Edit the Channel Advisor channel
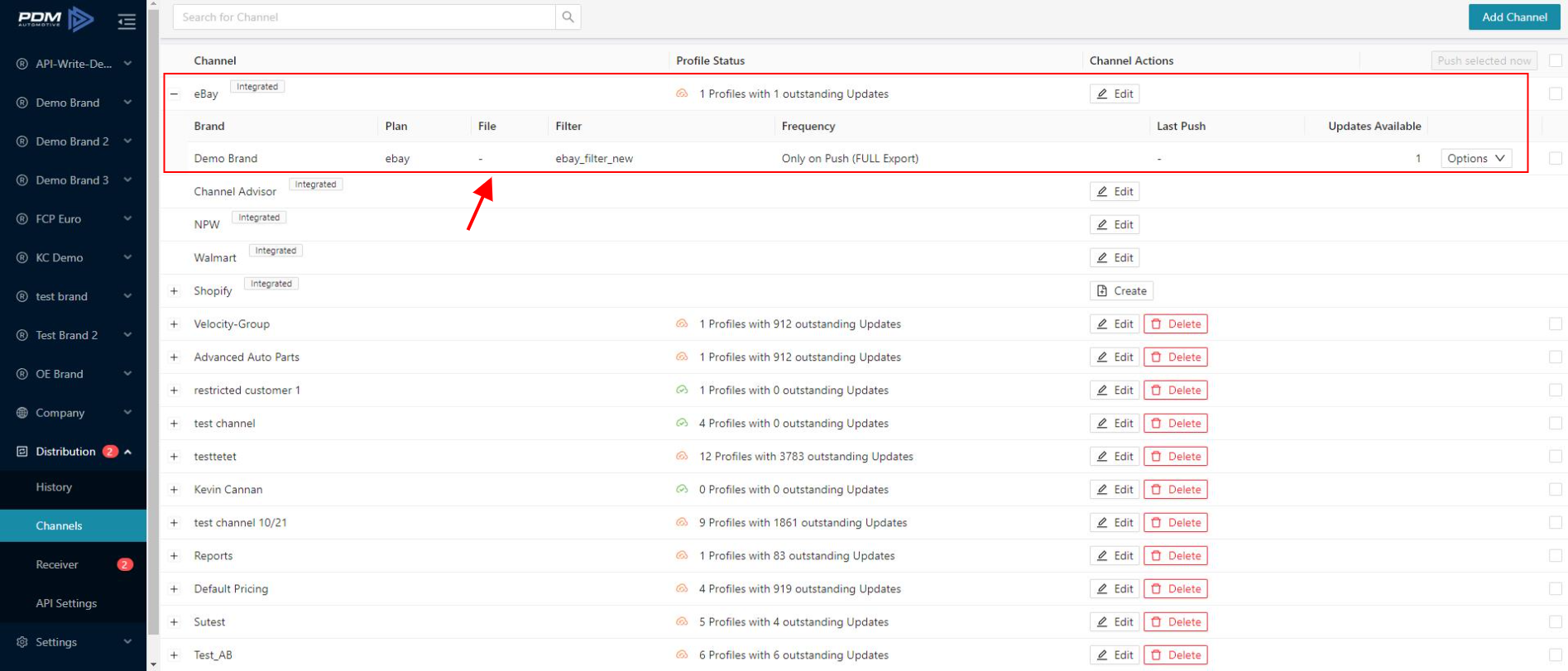Image resolution: width=1568 pixels, height=671 pixels. [1115, 191]
